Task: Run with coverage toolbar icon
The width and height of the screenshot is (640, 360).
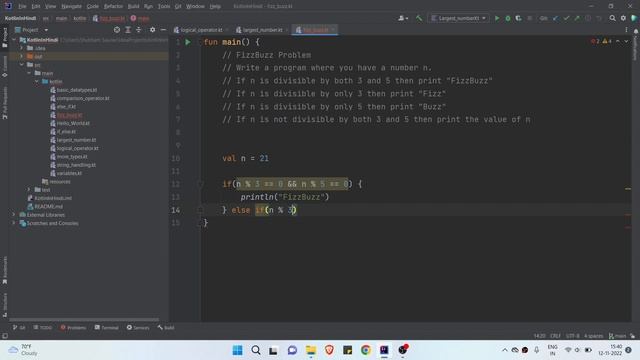Action: click(x=518, y=18)
